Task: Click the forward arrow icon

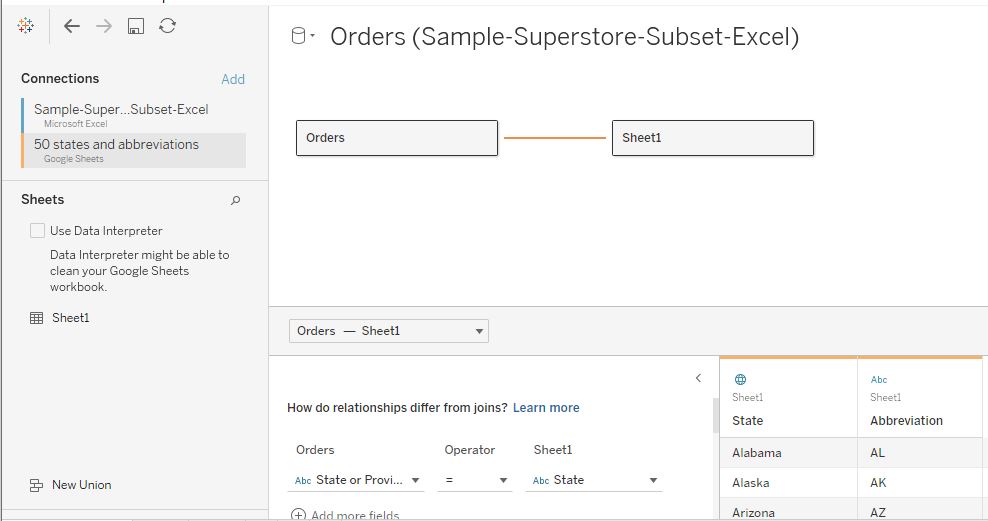Action: pos(104,26)
